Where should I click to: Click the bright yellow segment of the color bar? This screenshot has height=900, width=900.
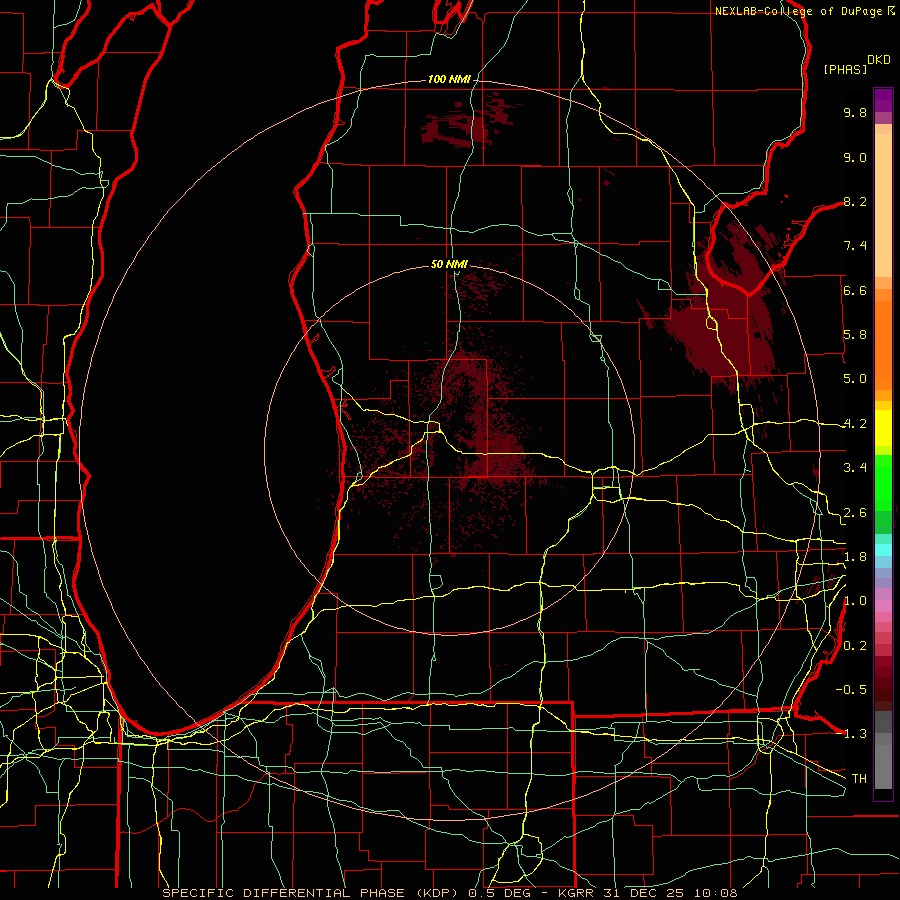(x=883, y=428)
